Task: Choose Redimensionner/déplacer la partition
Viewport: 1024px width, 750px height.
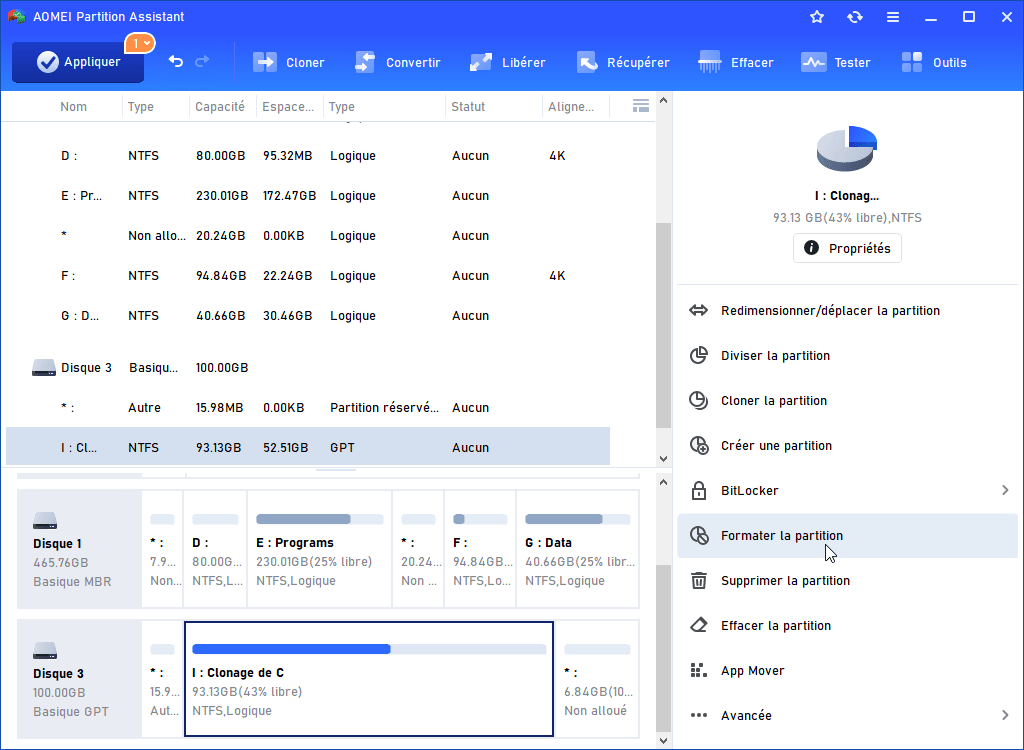Action: pos(847,310)
